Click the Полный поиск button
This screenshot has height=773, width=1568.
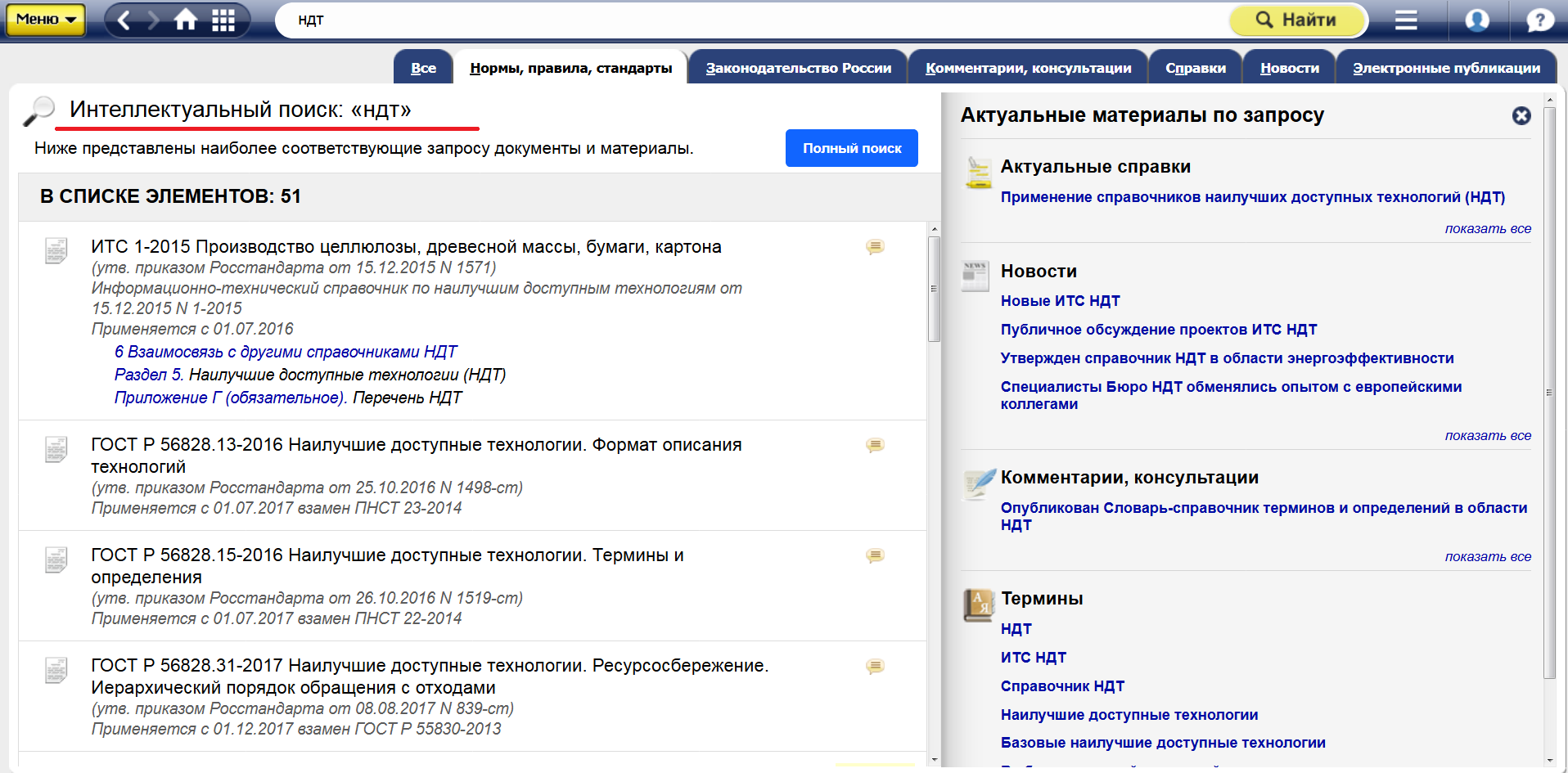click(852, 148)
